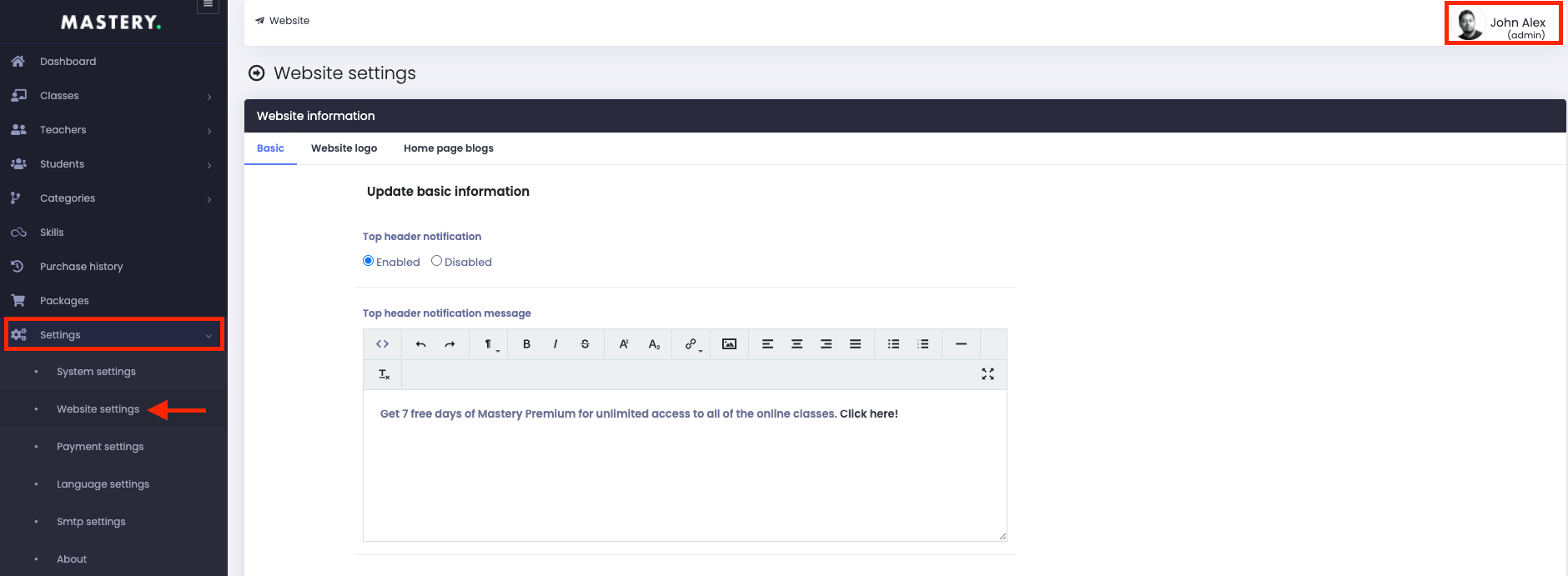Expand the Students submenu chevron
This screenshot has width=1568, height=576.
(209, 165)
